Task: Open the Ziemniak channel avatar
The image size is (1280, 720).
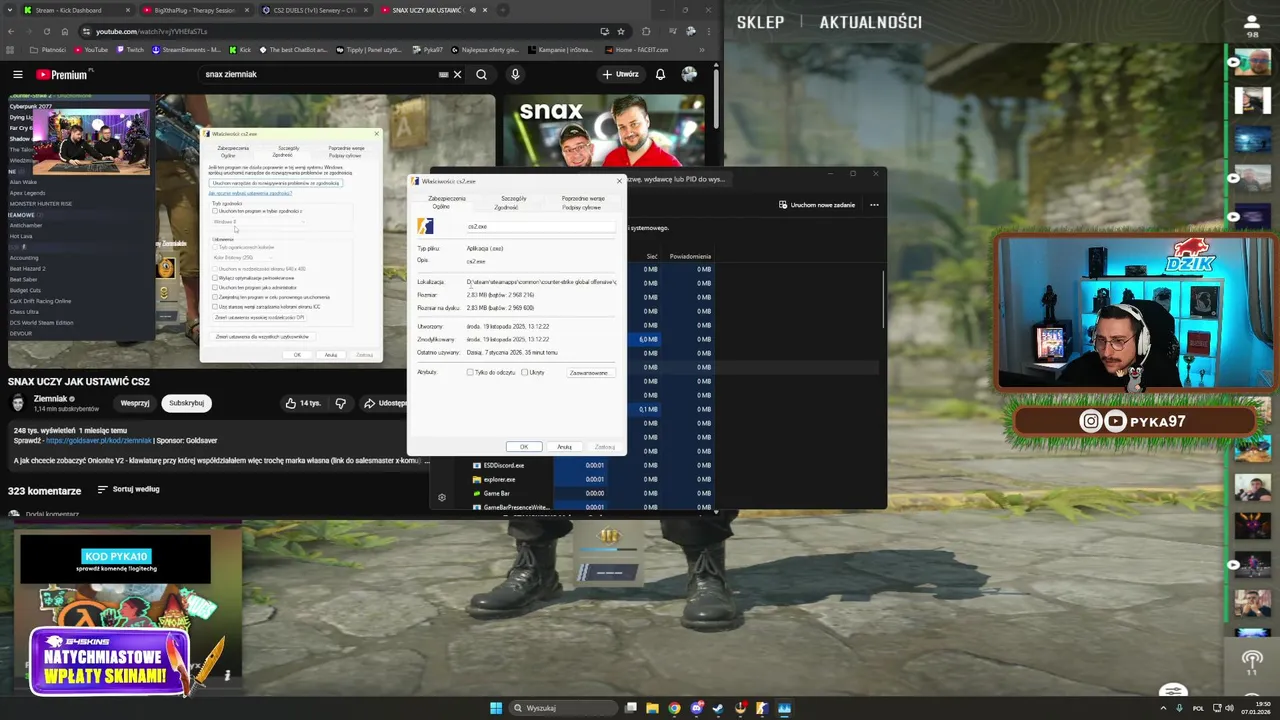Action: (17, 402)
